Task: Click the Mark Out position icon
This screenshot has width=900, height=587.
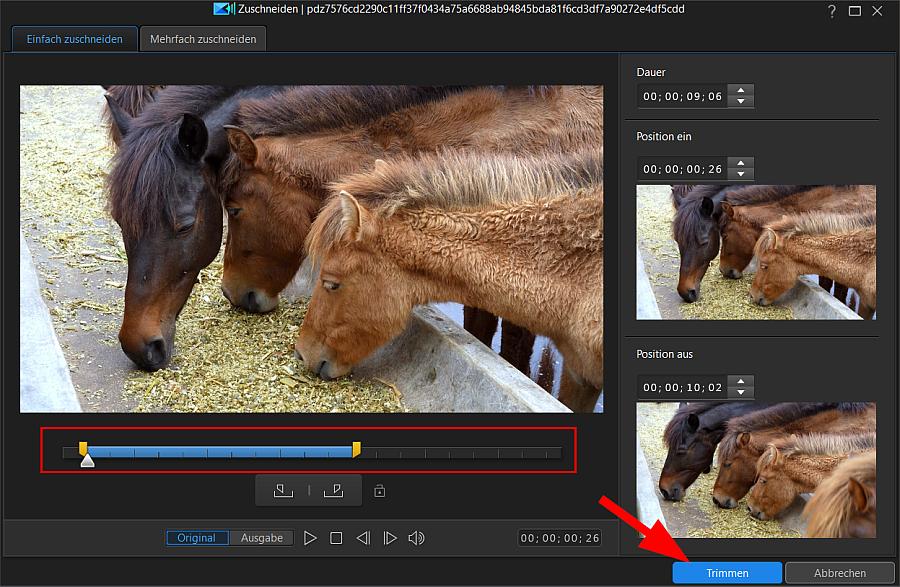Action: click(334, 490)
